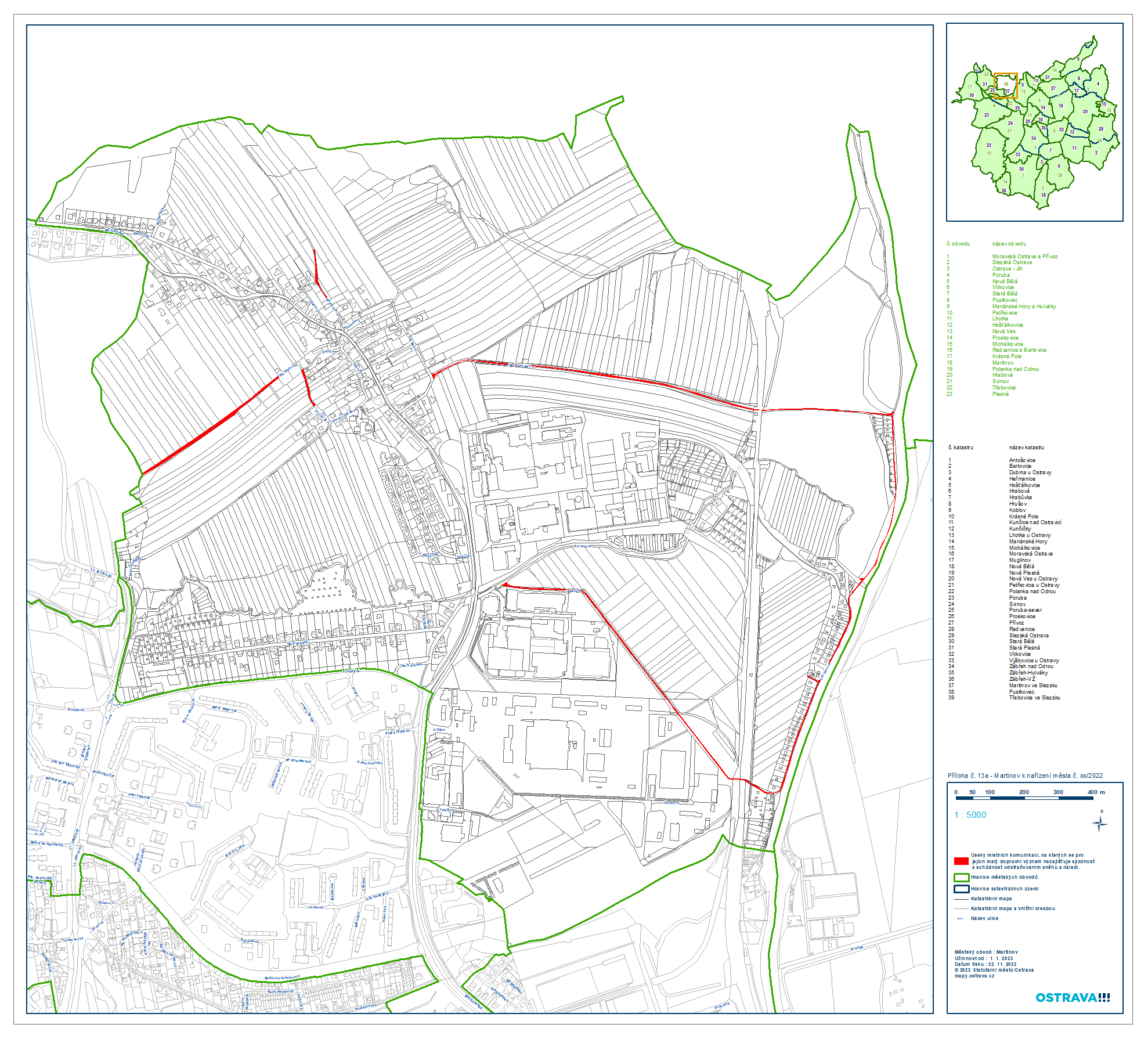Viewport: 1148px width, 1046px height.
Task: Click the 'č. obvodu' column header
Action: [958, 244]
